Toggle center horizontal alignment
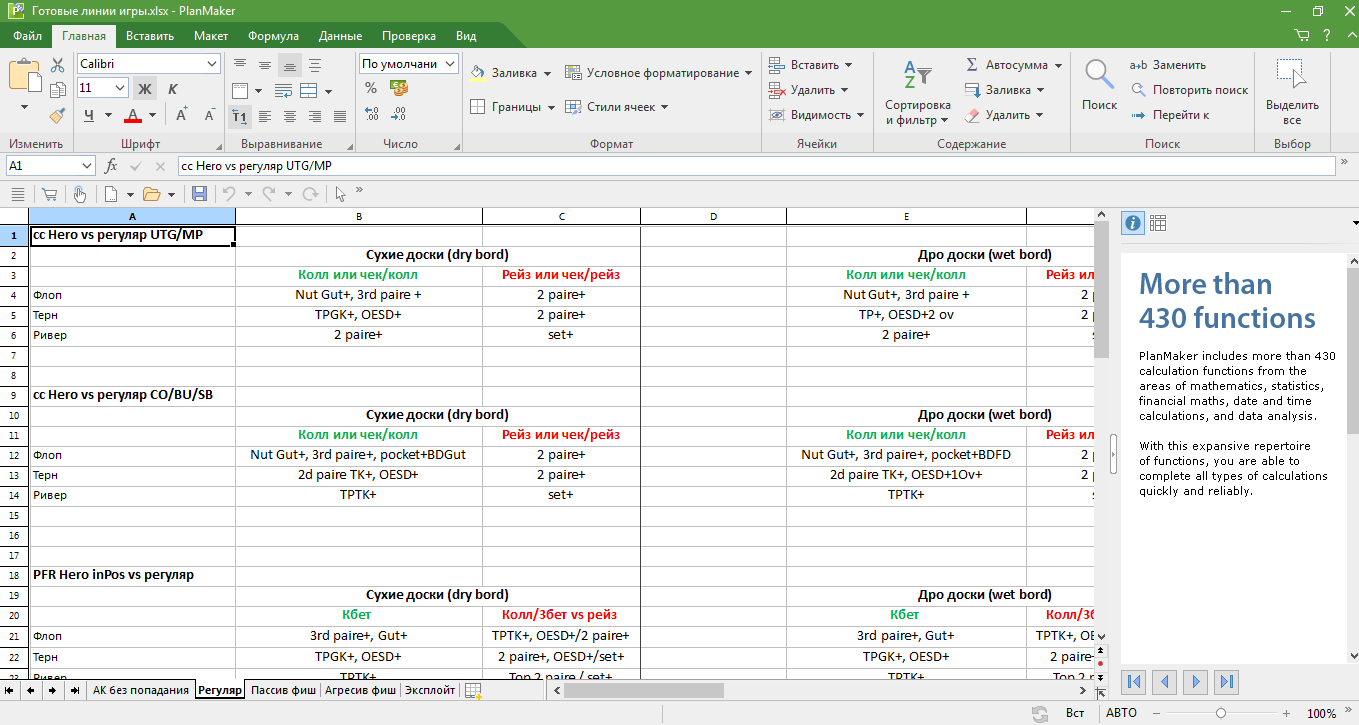Screen dimensions: 1359x725 (290, 116)
